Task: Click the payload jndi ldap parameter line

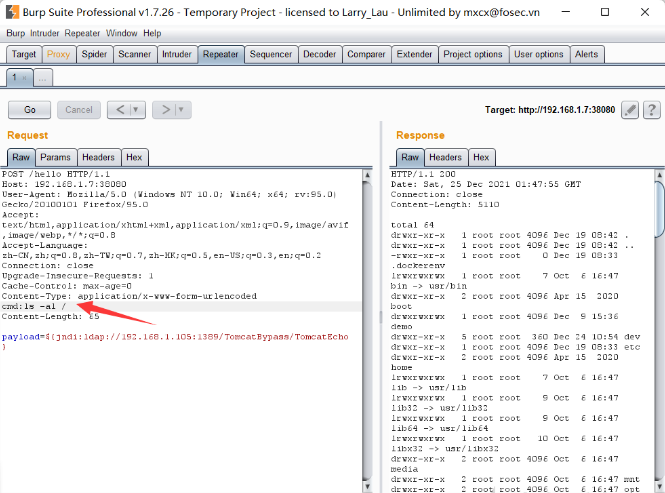Action: coord(175,342)
